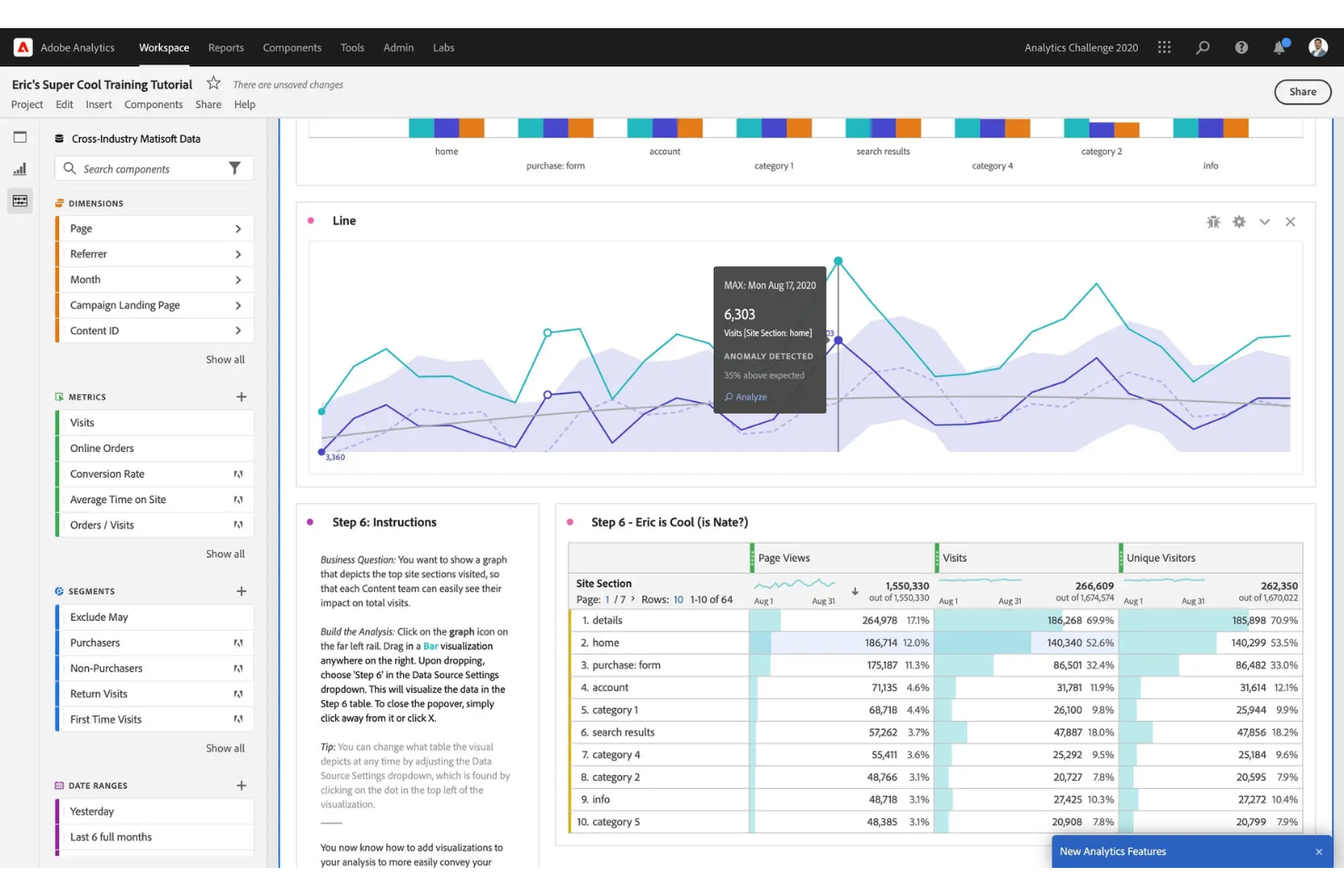Screen dimensions: 1344x896
Task: Click the Adobe icon next to Conversion Rate
Action: pyautogui.click(x=238, y=474)
